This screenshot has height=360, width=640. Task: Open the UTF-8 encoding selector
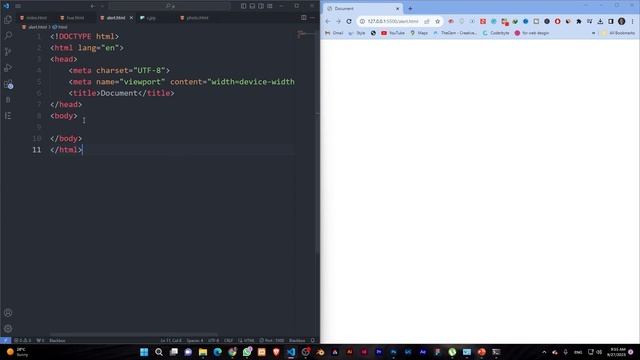coord(213,340)
